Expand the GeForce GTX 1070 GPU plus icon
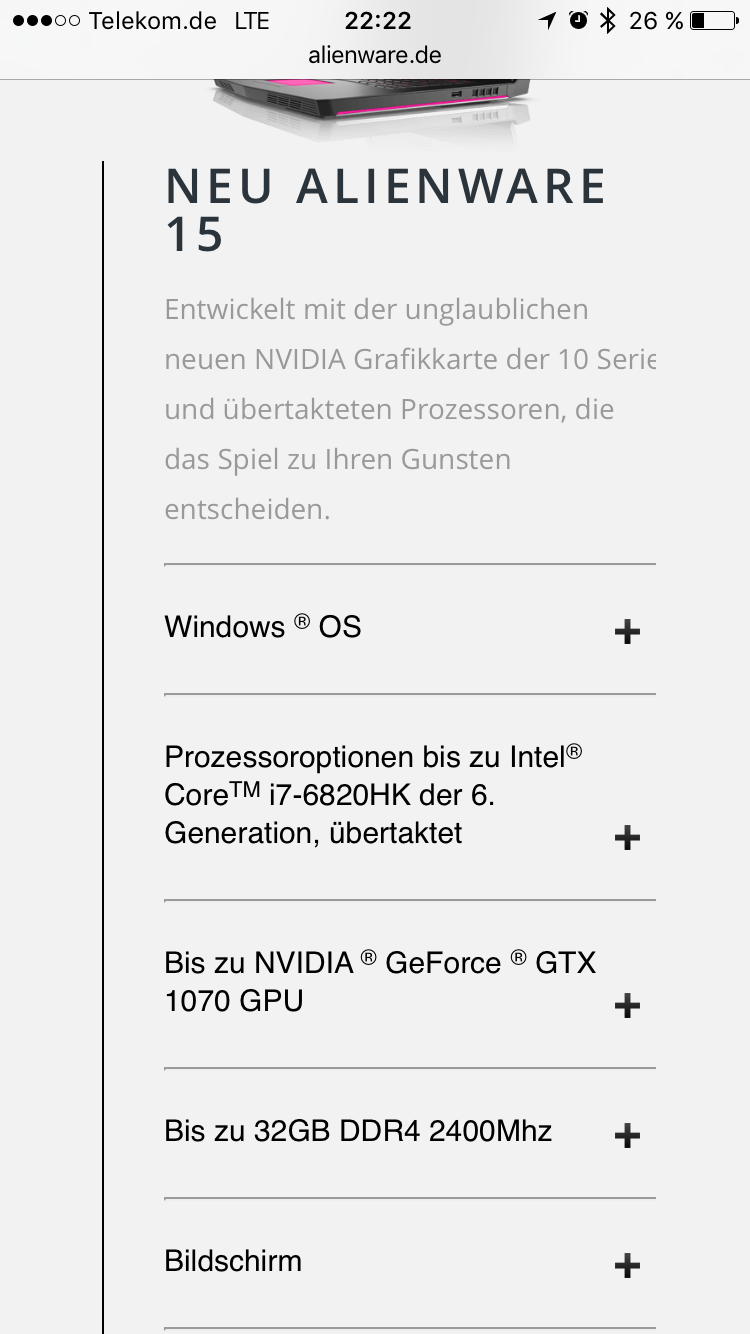 tap(627, 1005)
